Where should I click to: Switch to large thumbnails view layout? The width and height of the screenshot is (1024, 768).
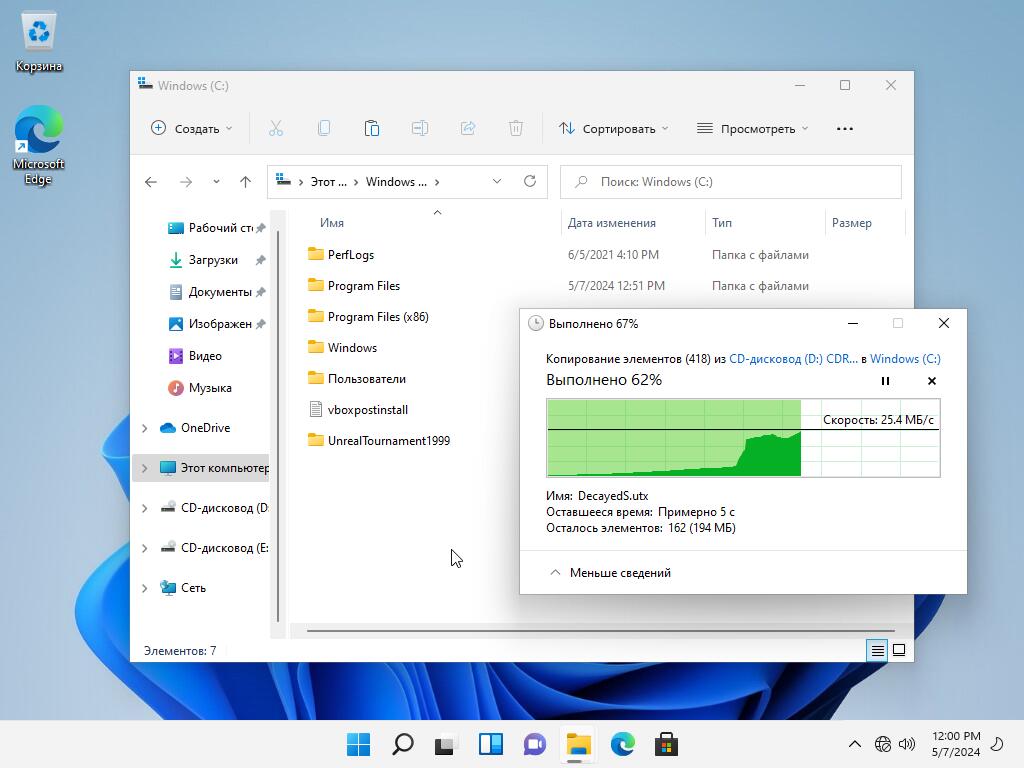coord(899,650)
